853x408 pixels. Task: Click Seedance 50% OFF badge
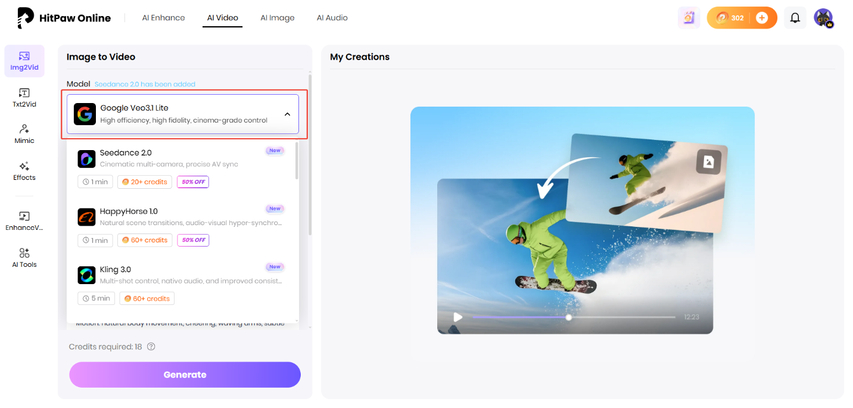click(193, 182)
